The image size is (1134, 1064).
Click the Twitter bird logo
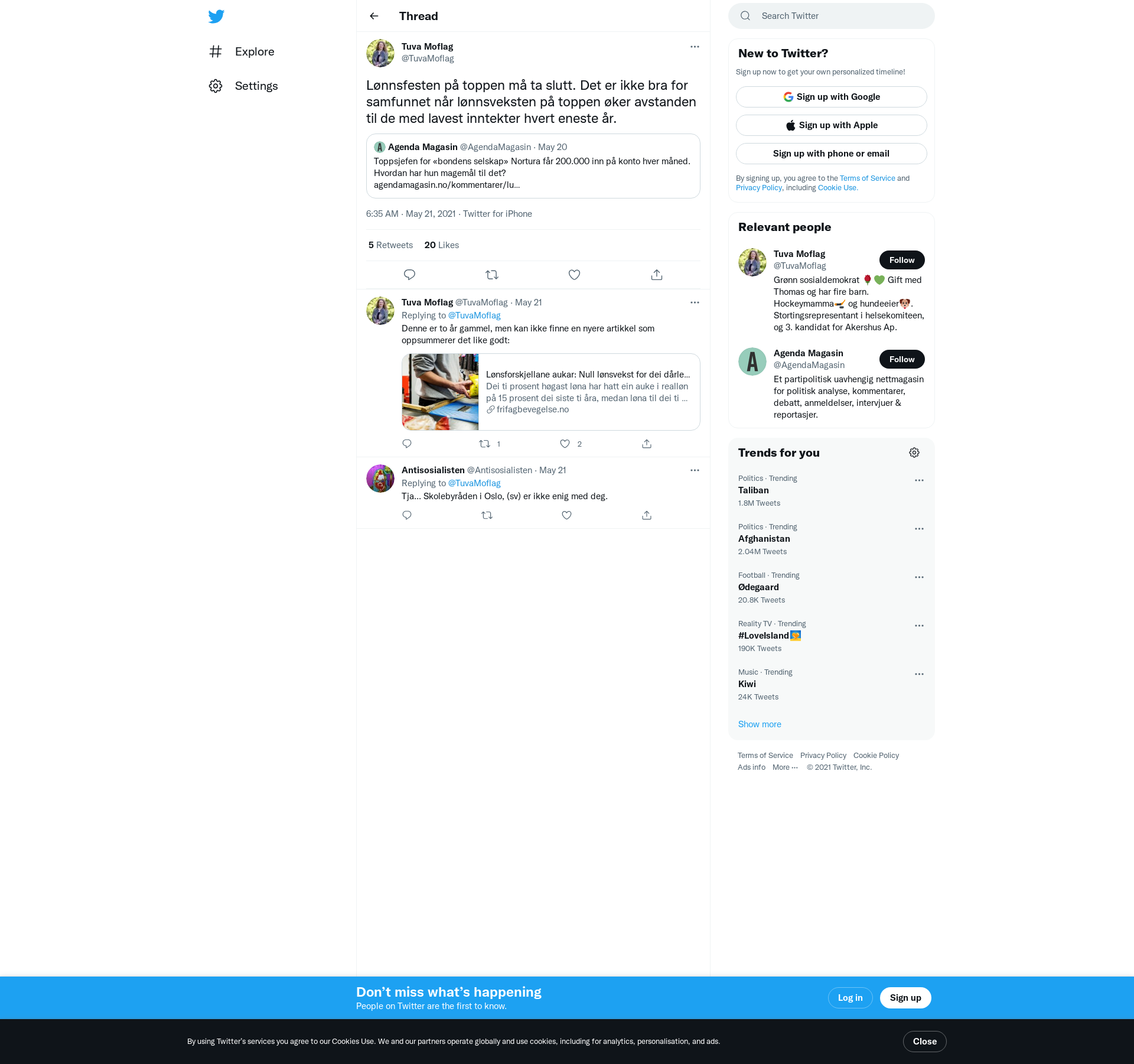[x=216, y=17]
